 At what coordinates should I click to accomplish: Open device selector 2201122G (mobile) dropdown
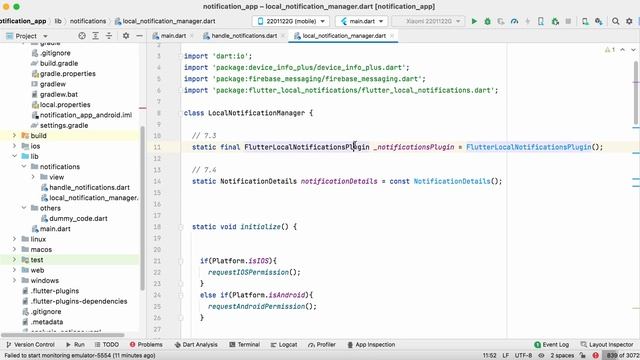[x=290, y=21]
